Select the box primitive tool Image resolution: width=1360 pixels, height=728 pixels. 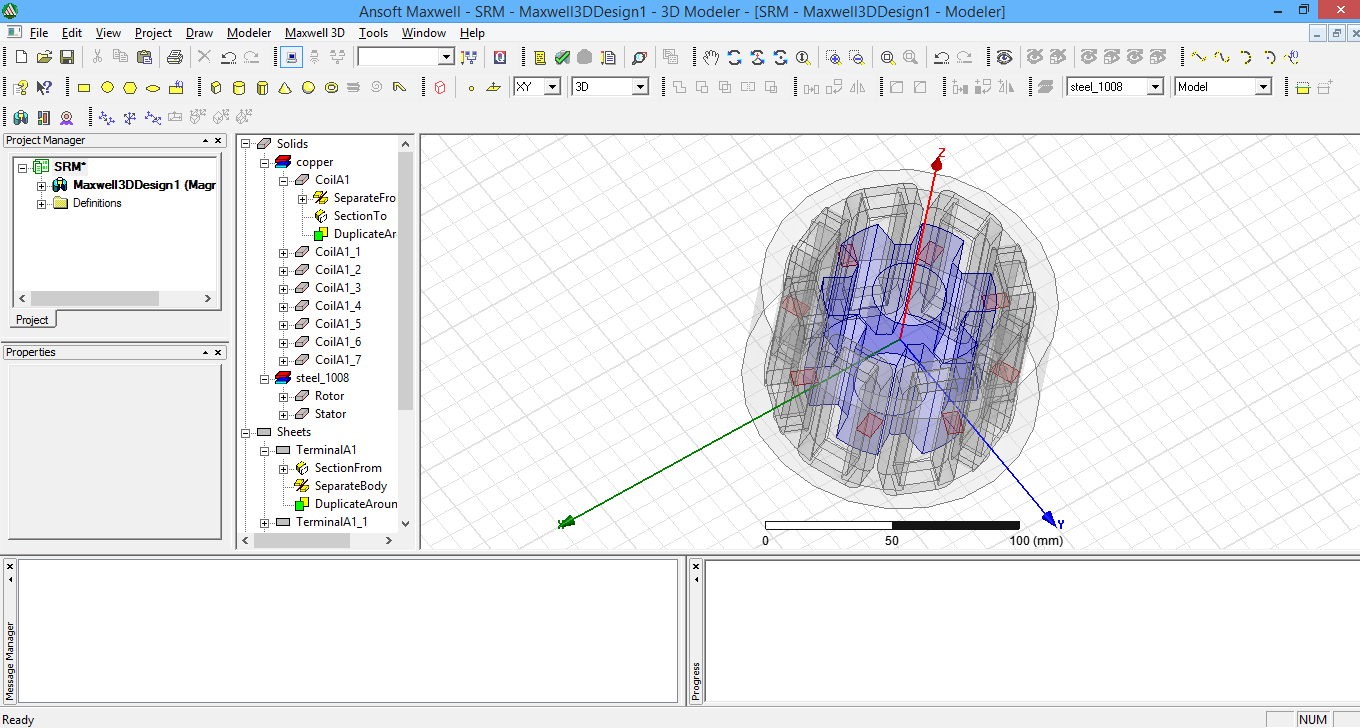pyautogui.click(x=216, y=87)
